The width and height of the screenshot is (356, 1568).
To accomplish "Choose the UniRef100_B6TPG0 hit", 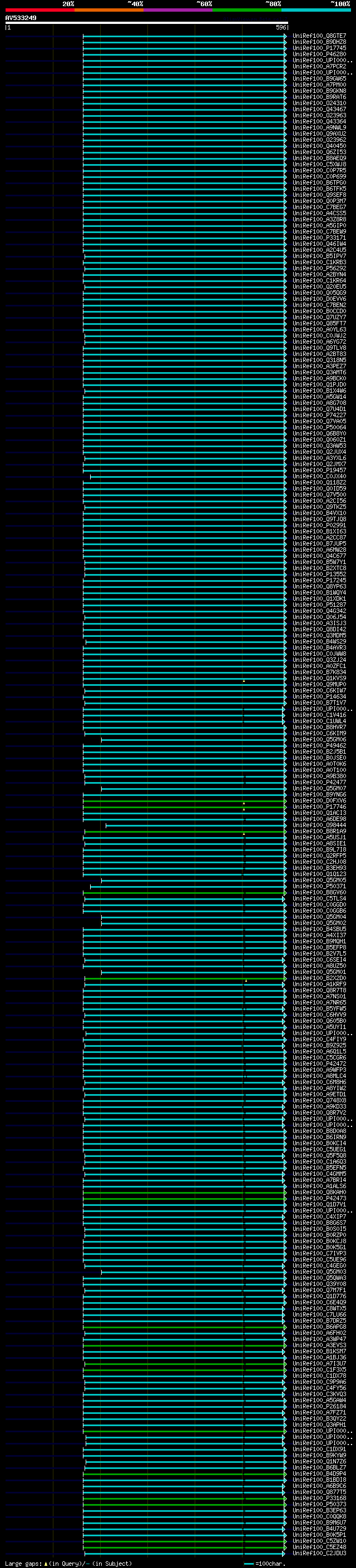I will [319, 182].
